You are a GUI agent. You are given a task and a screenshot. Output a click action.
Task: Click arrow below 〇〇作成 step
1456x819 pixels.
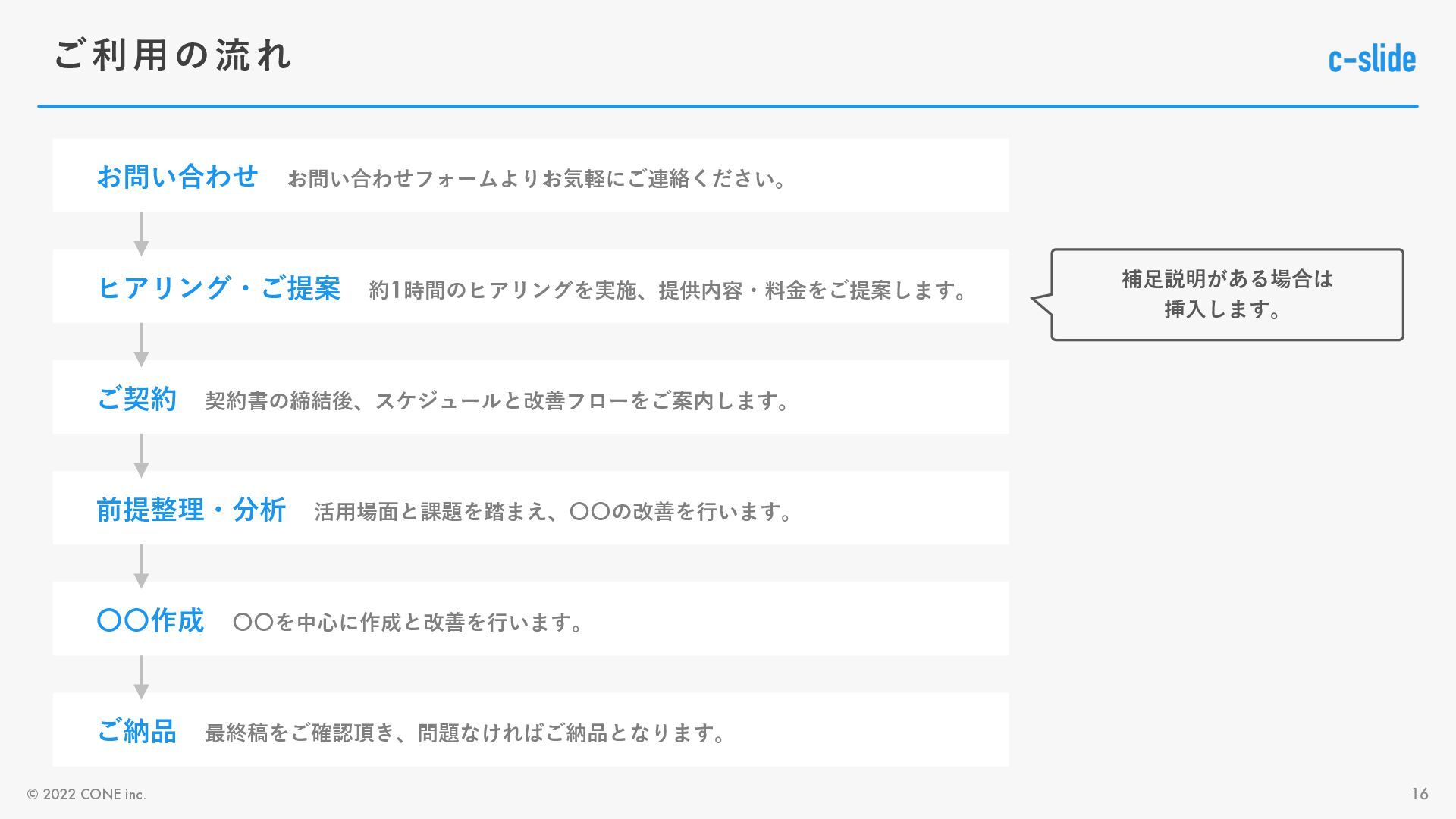[x=141, y=676]
